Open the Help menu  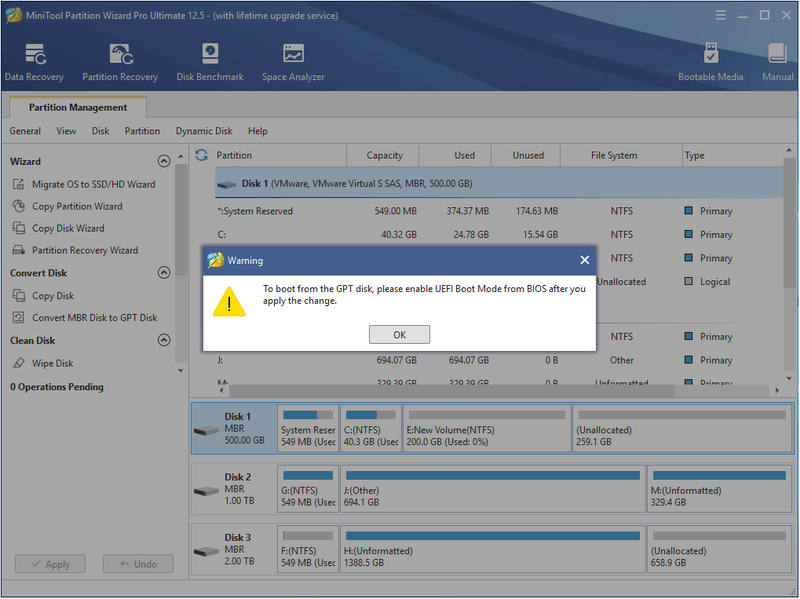coord(258,131)
